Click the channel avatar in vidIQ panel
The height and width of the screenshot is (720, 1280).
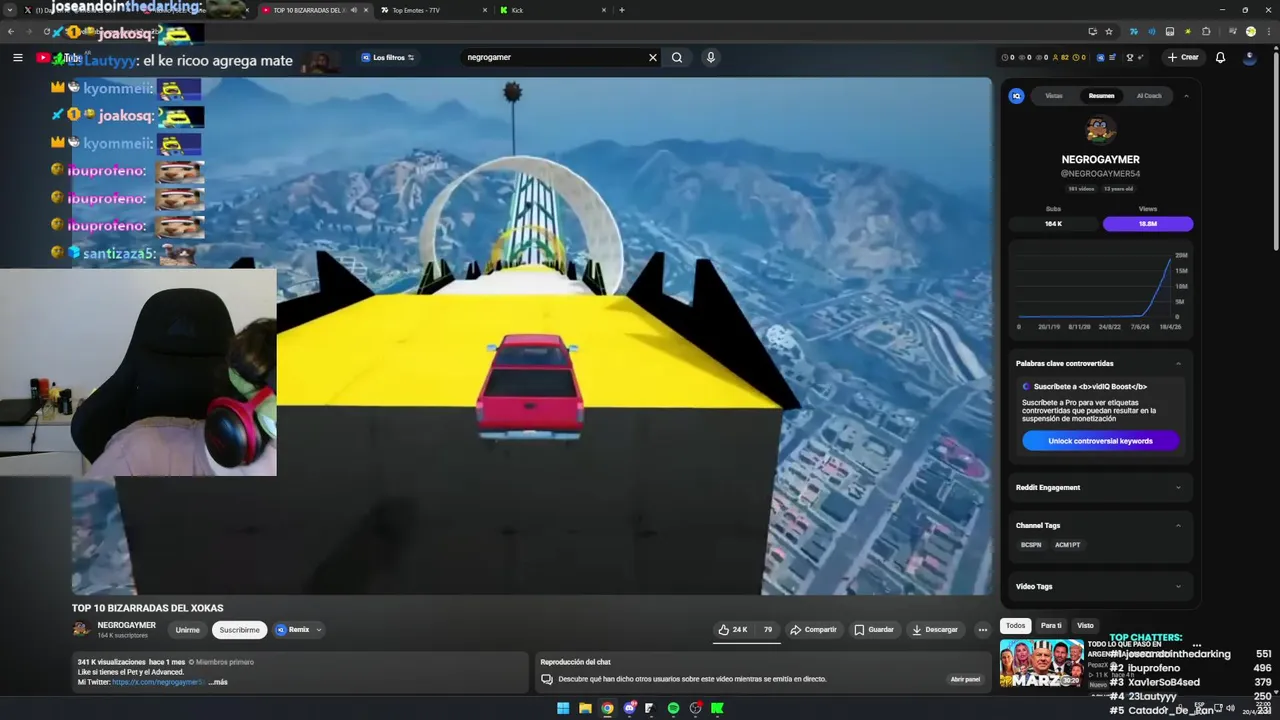[1100, 130]
